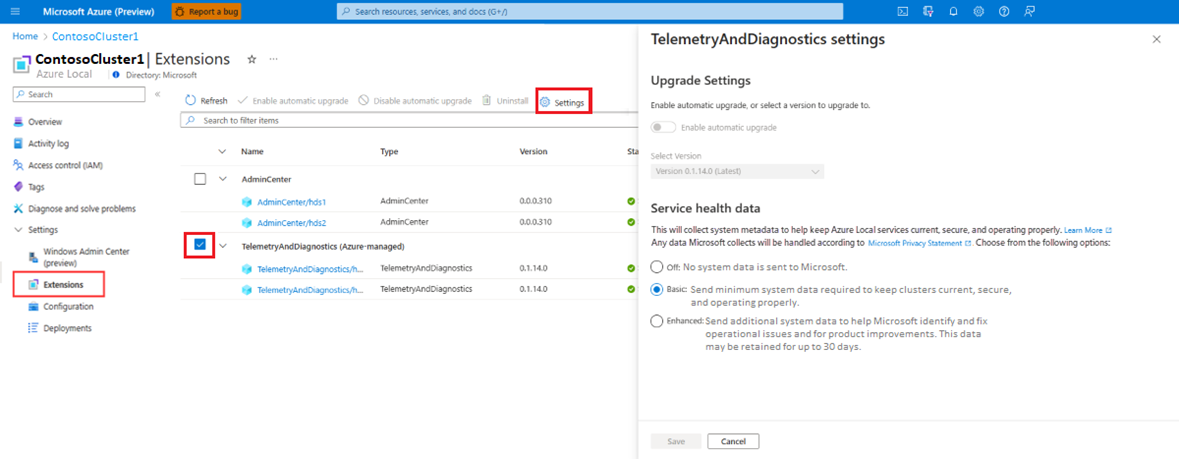Uncheck the TelemetryAndDiagnostics group checkbox

[x=200, y=245]
